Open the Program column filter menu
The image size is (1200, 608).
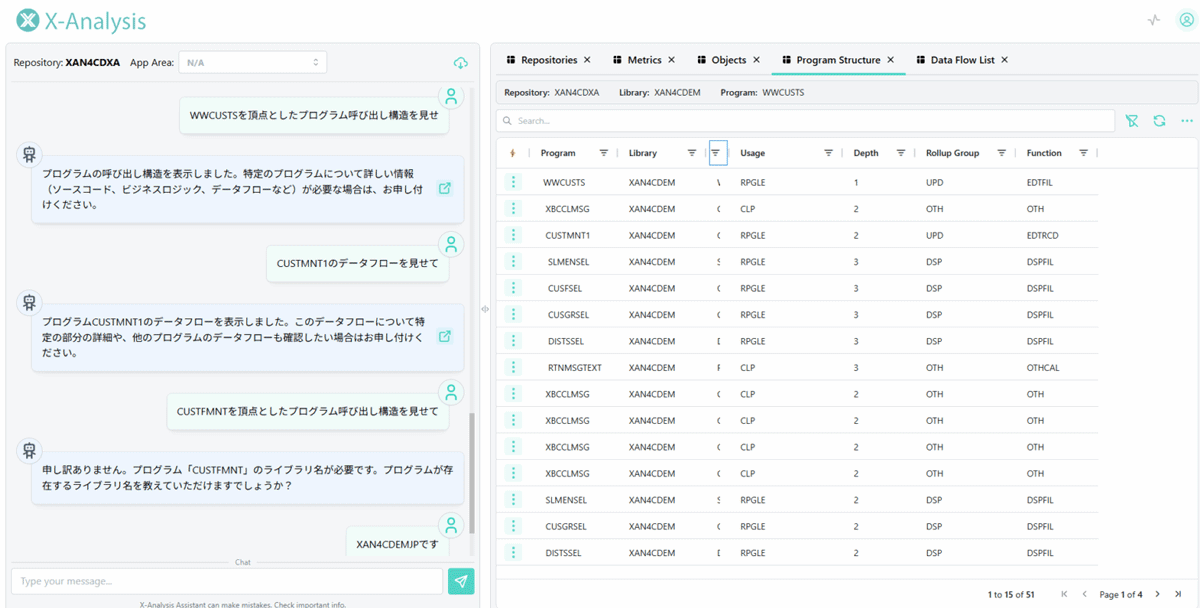(603, 153)
